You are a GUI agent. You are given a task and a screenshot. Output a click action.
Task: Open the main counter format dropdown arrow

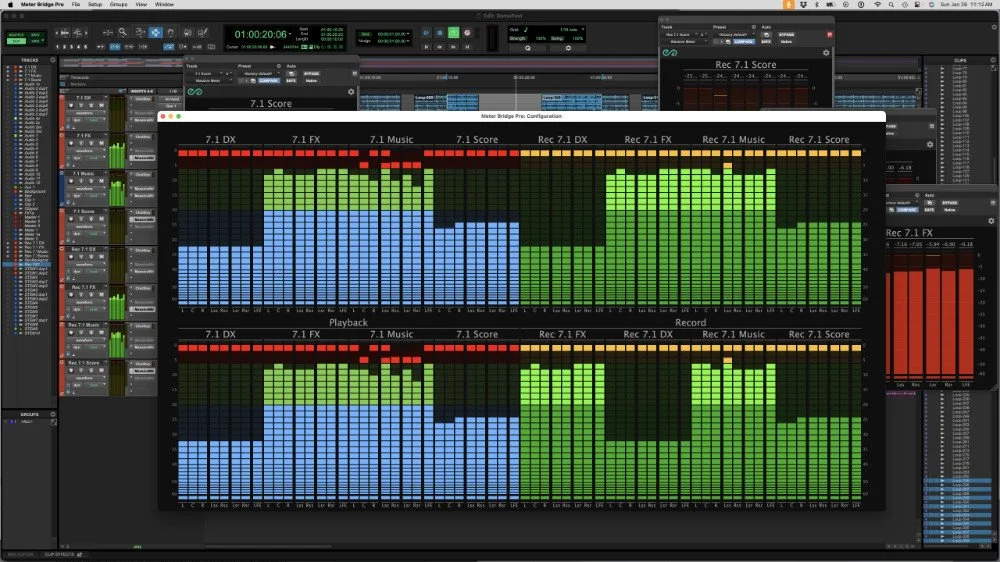tap(290, 34)
